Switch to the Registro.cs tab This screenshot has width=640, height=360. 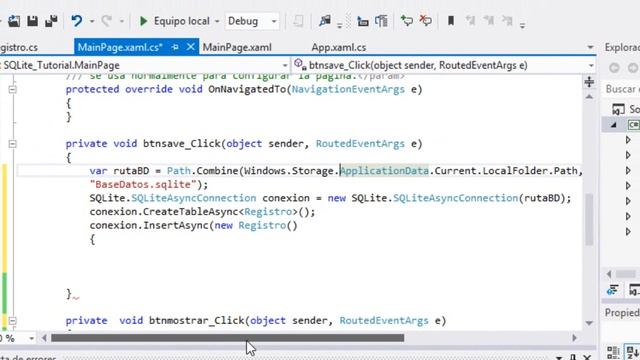click(x=19, y=47)
